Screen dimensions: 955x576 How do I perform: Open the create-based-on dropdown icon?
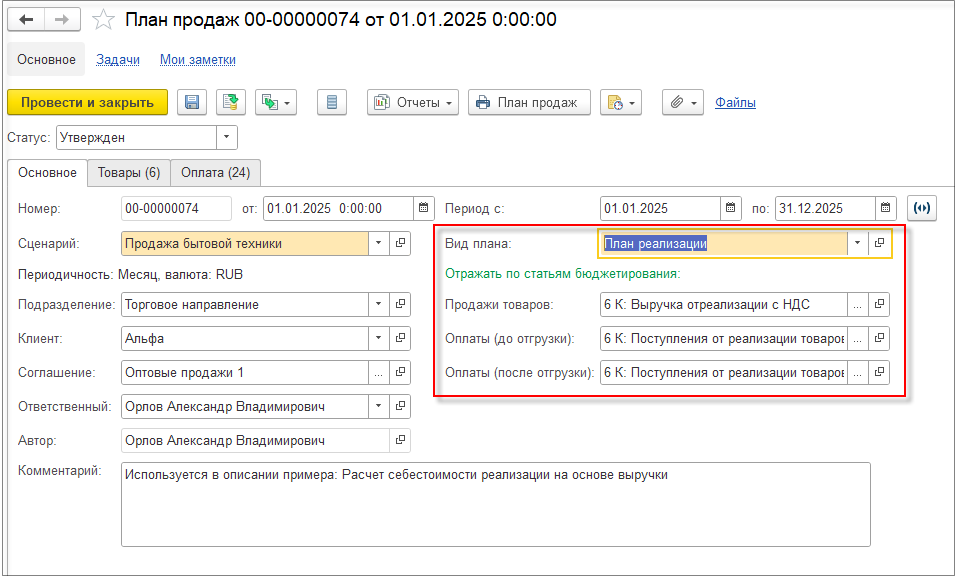coord(276,102)
